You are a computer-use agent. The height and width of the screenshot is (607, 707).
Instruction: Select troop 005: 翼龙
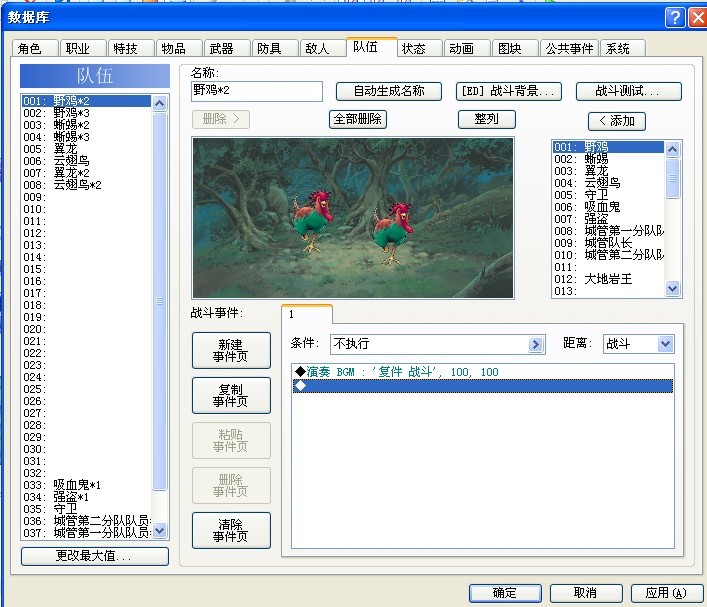coord(86,149)
